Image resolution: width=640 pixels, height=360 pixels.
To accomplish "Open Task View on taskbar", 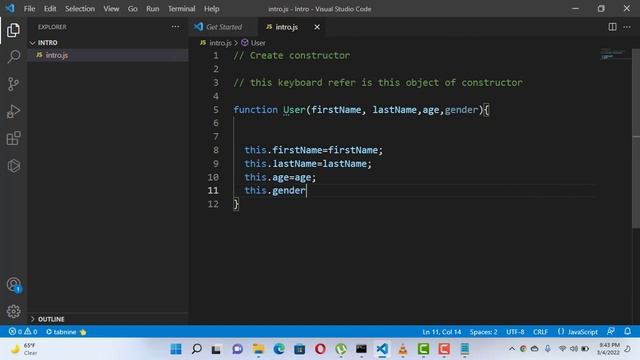I will [x=216, y=349].
